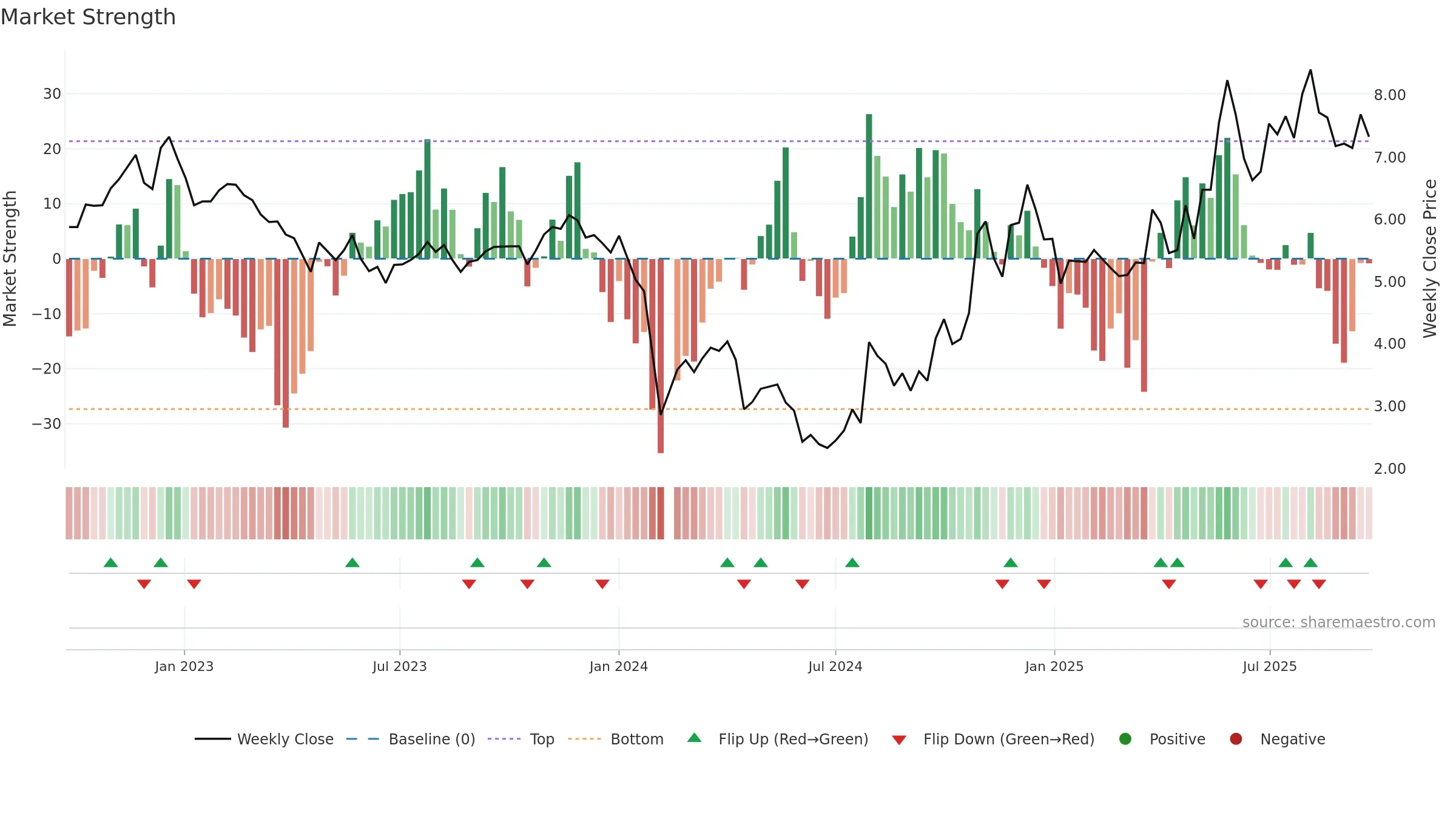Click the 8.00 price axis value
This screenshot has height=819, width=1456.
(1390, 95)
